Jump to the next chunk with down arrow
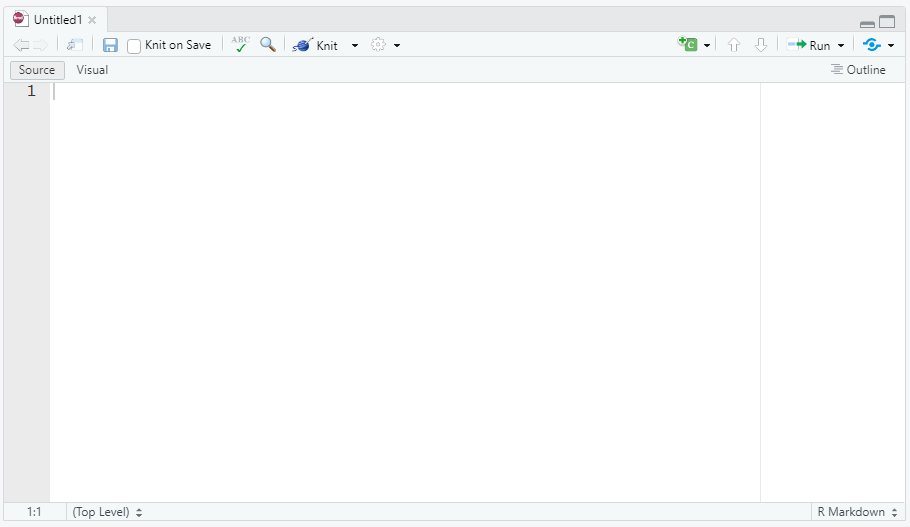 (761, 45)
